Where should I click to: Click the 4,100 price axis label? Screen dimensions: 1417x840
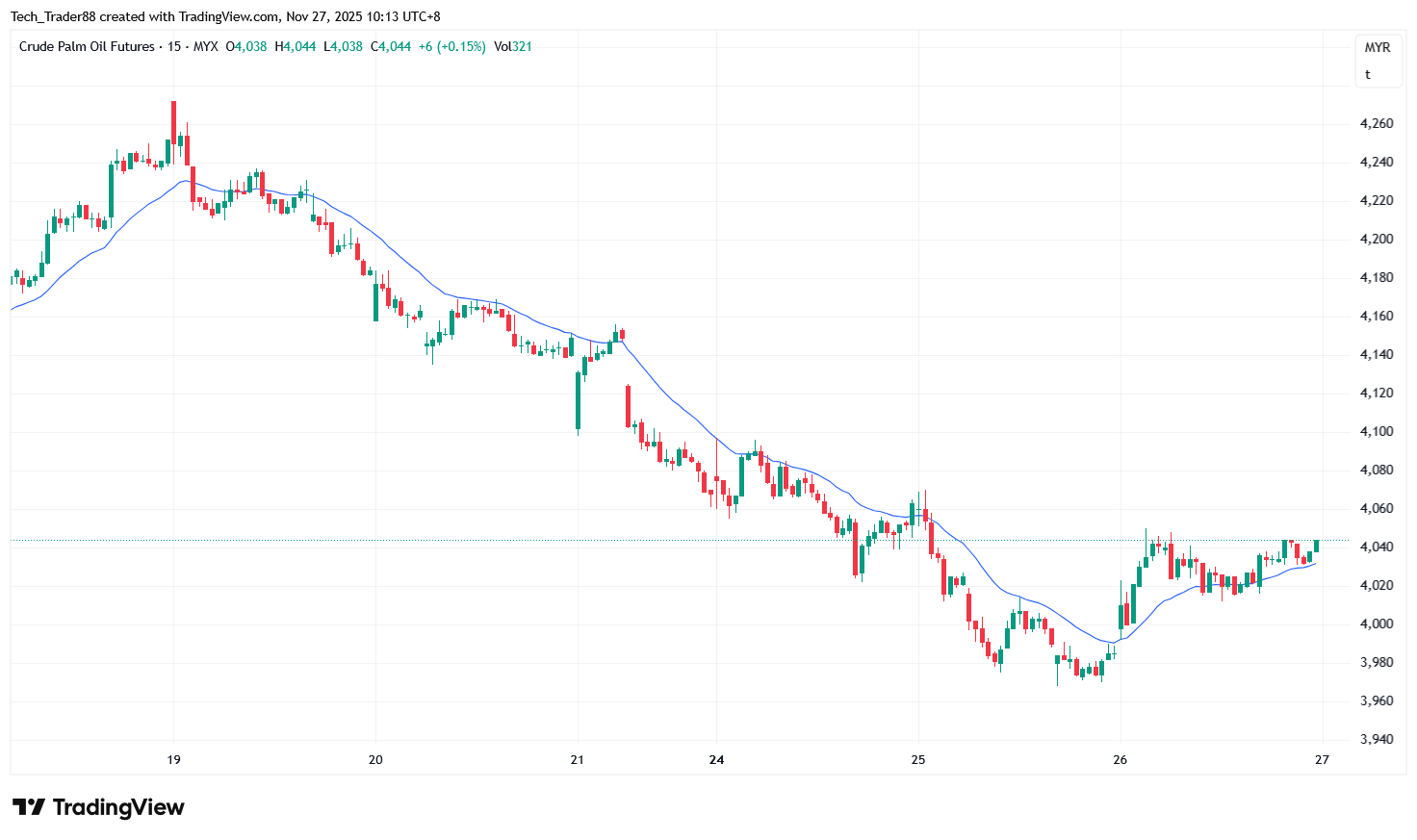1377,431
